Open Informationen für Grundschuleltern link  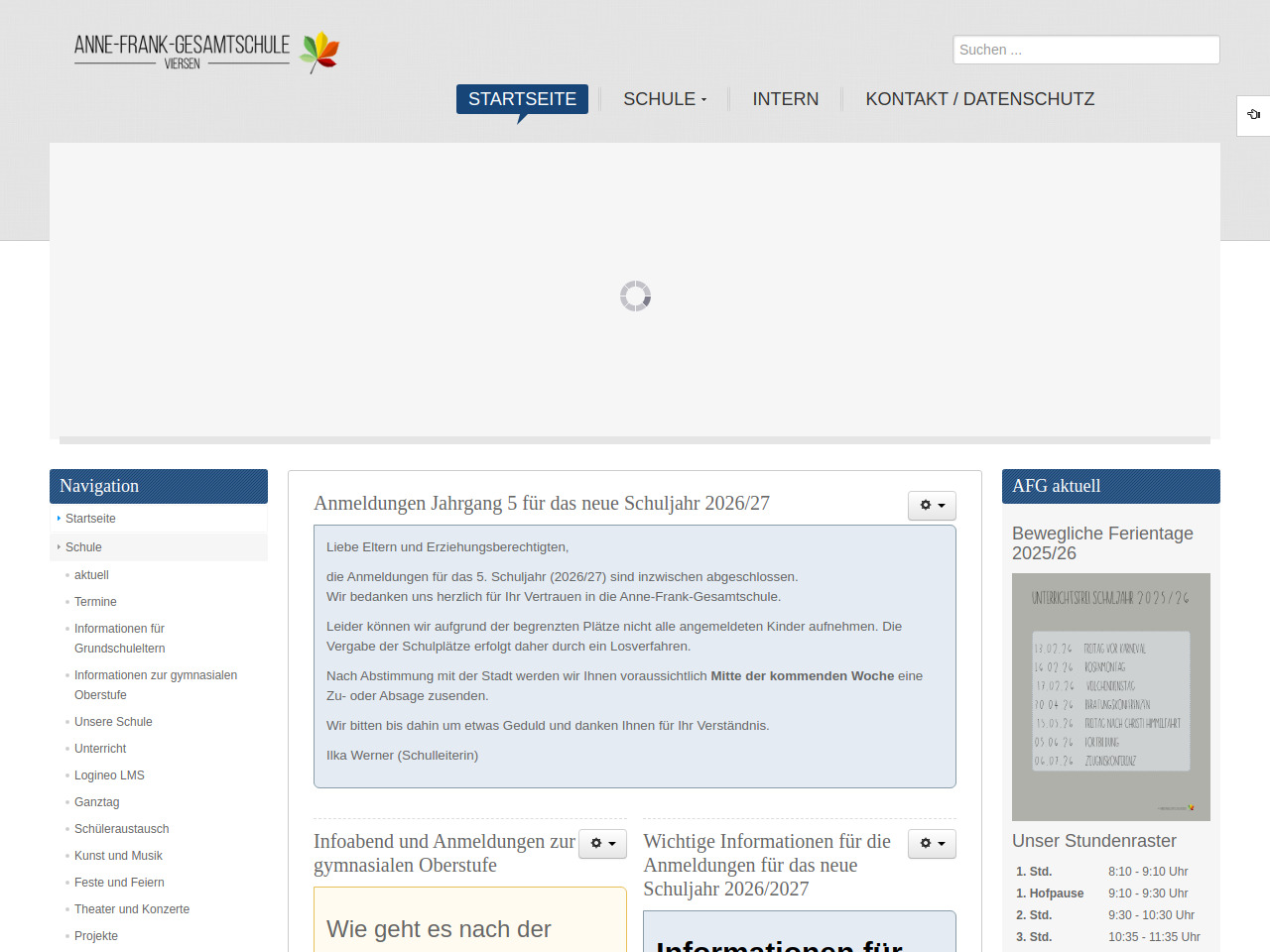coord(119,639)
